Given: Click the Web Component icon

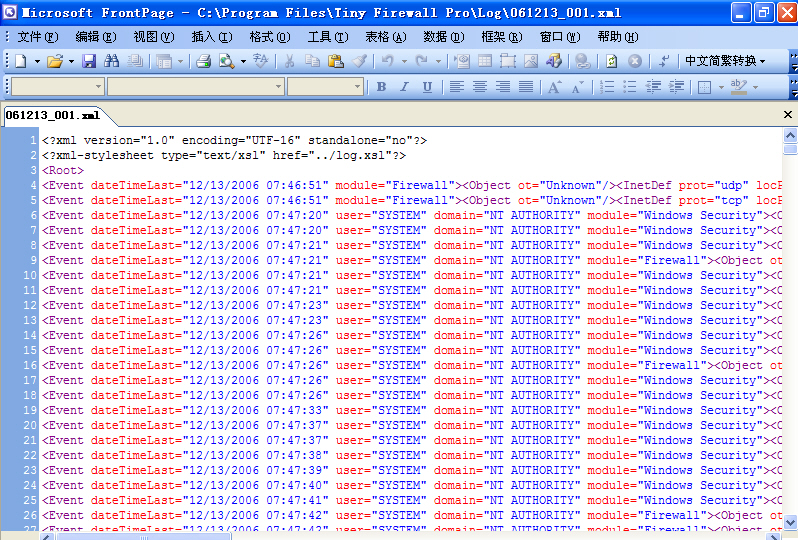Looking at the screenshot, I should pyautogui.click(x=462, y=62).
